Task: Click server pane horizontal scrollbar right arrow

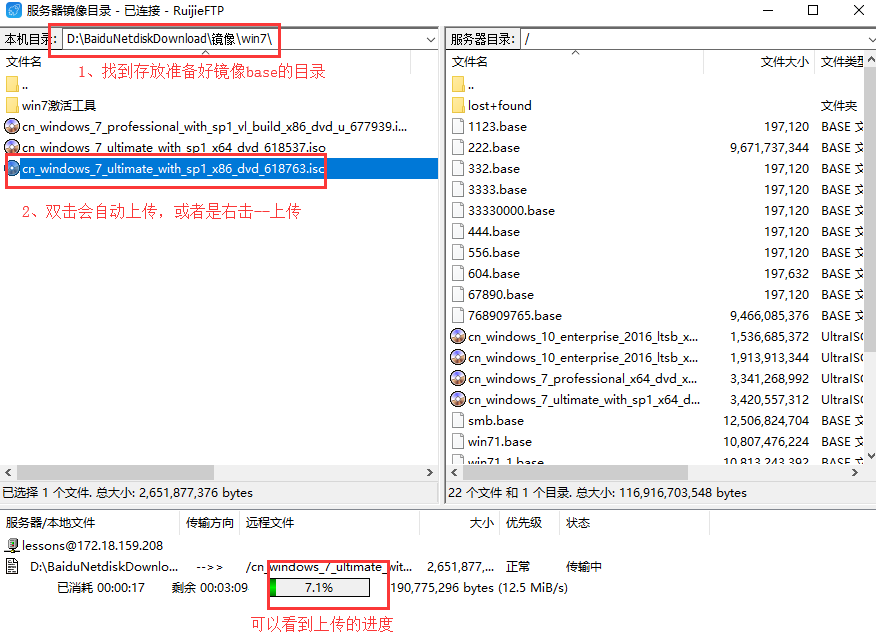Action: tap(855, 472)
